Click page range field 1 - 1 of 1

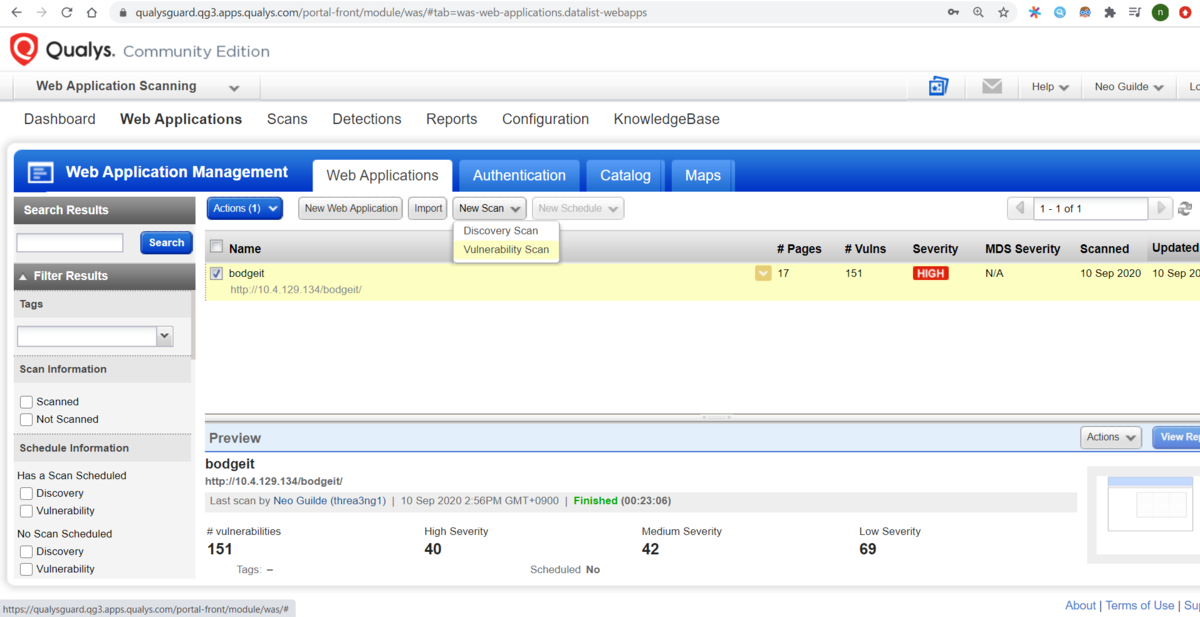(1091, 208)
